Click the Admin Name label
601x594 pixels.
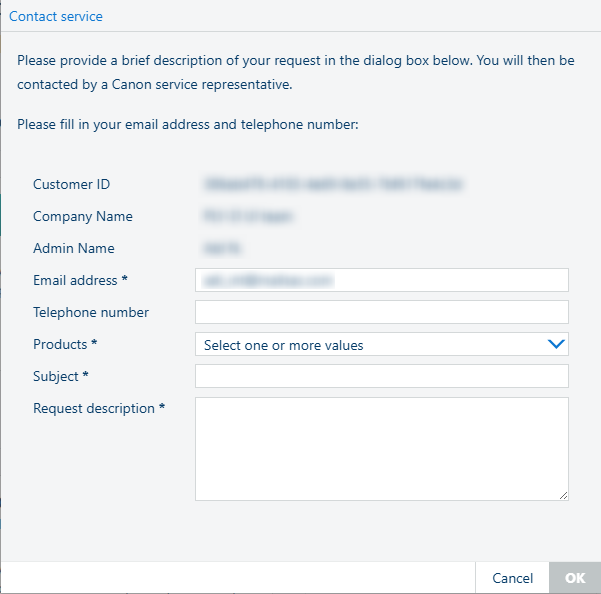[x=74, y=248]
